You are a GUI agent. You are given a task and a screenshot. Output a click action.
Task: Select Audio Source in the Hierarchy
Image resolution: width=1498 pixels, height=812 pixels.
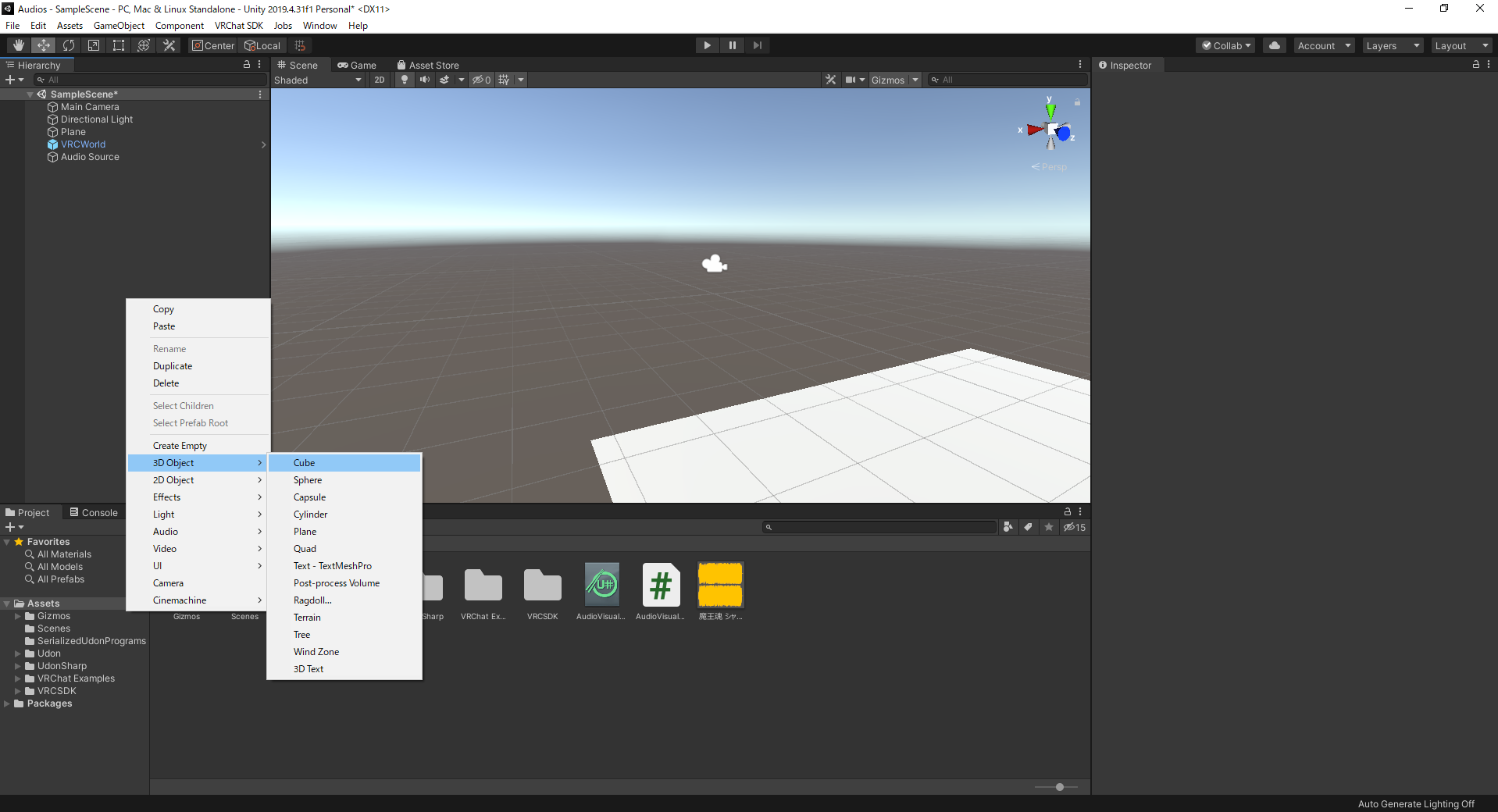pos(90,157)
